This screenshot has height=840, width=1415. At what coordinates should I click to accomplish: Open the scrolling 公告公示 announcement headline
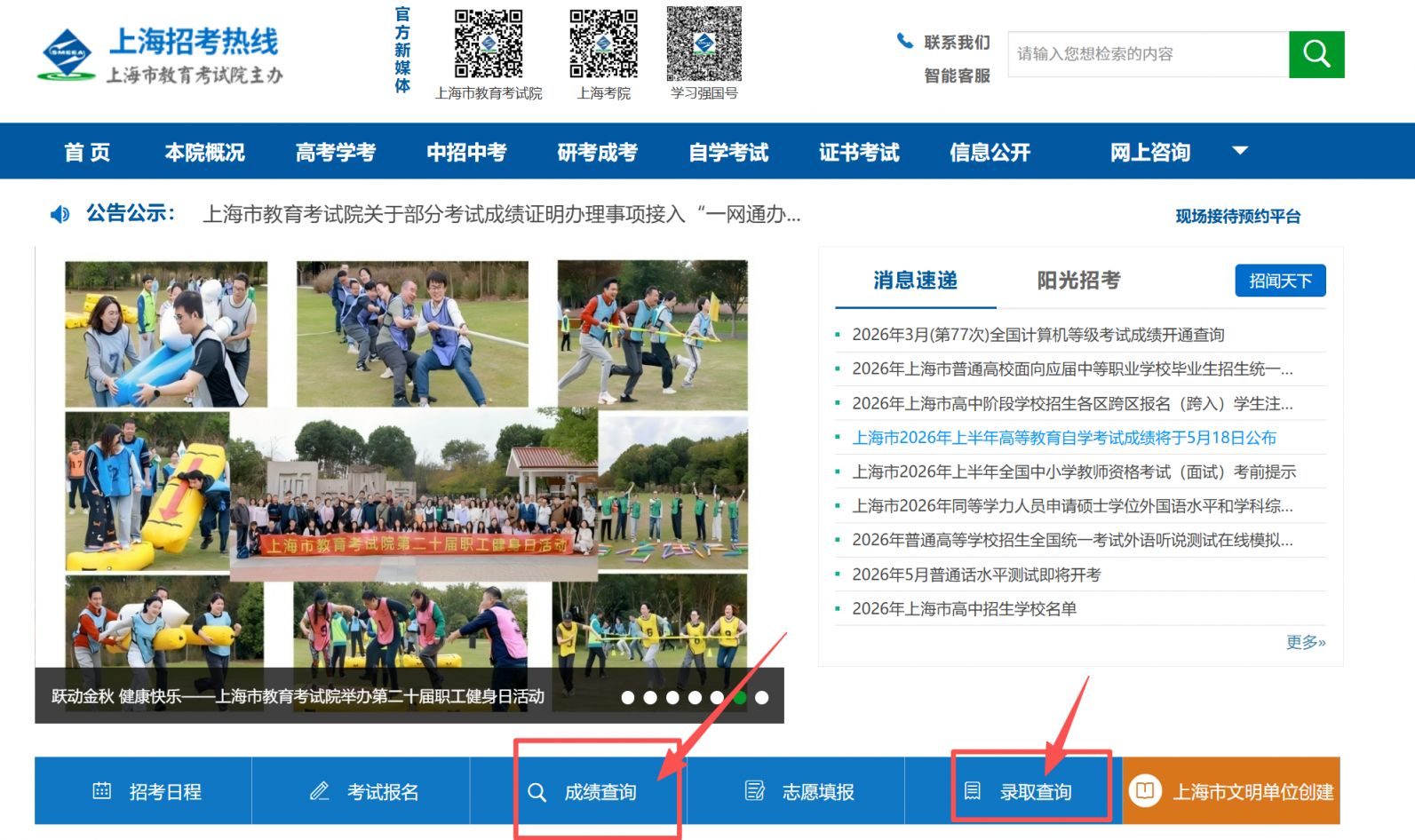[x=502, y=214]
